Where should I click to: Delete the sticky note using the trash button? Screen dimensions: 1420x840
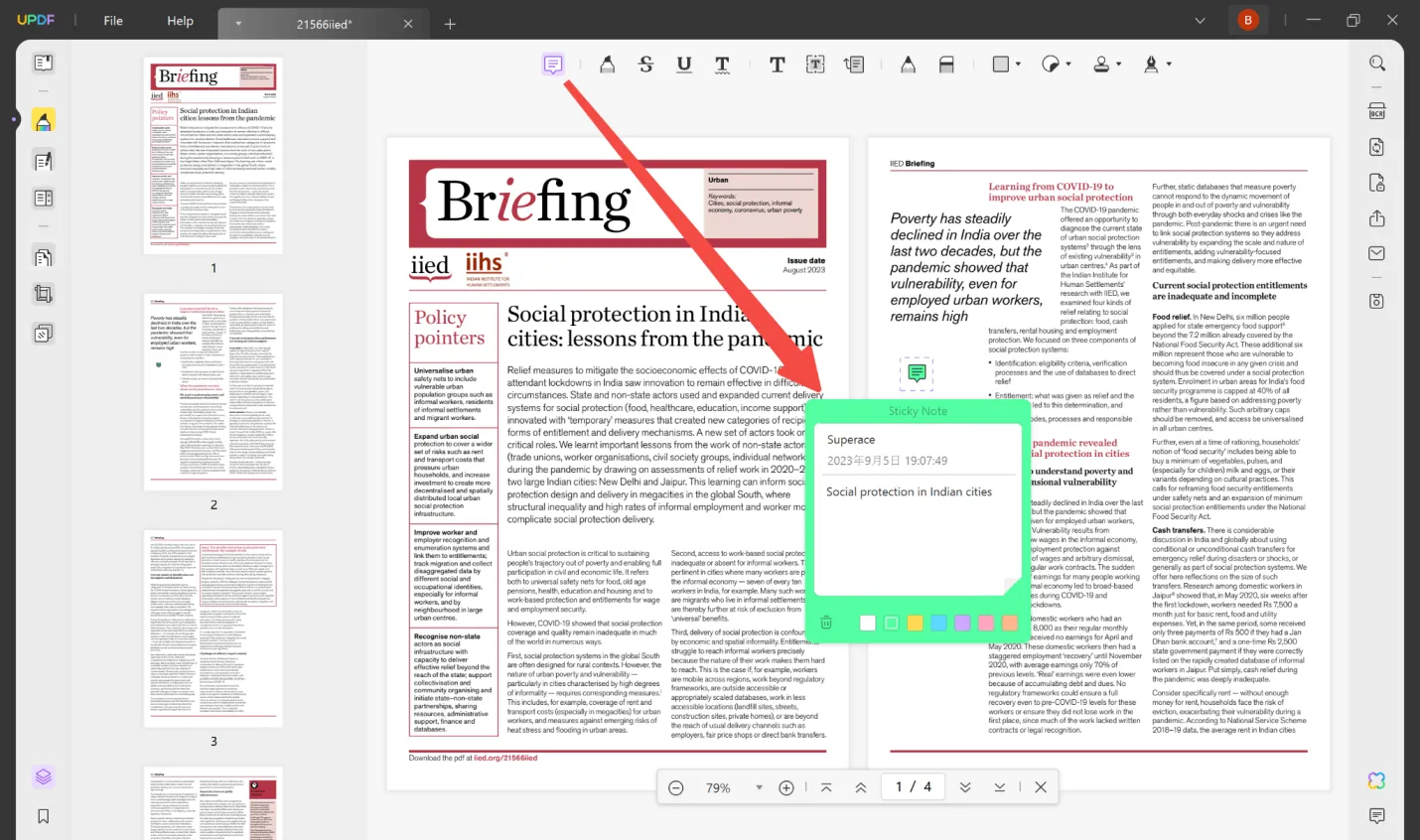[825, 623]
